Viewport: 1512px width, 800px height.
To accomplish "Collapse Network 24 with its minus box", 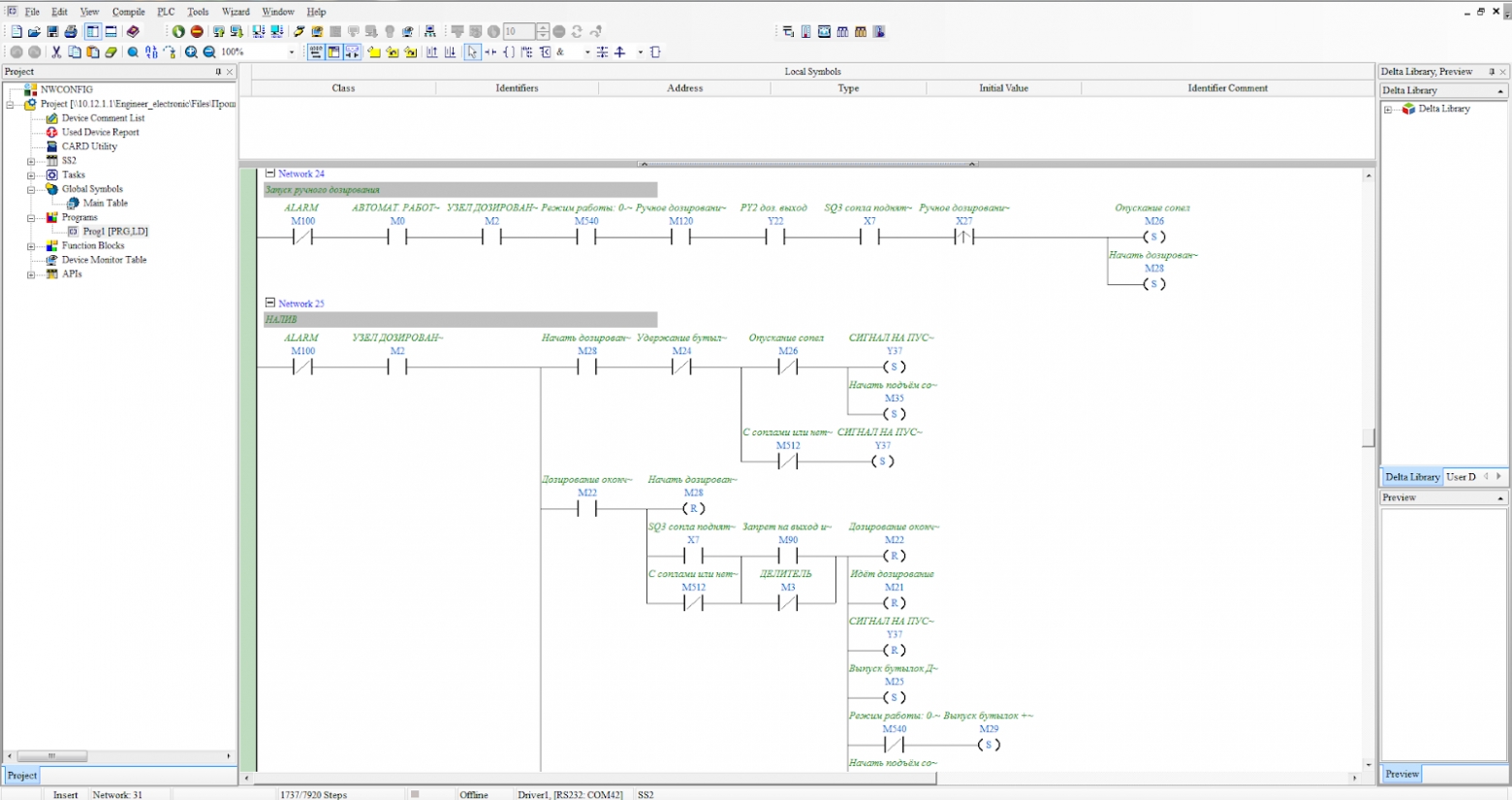I will (270, 173).
